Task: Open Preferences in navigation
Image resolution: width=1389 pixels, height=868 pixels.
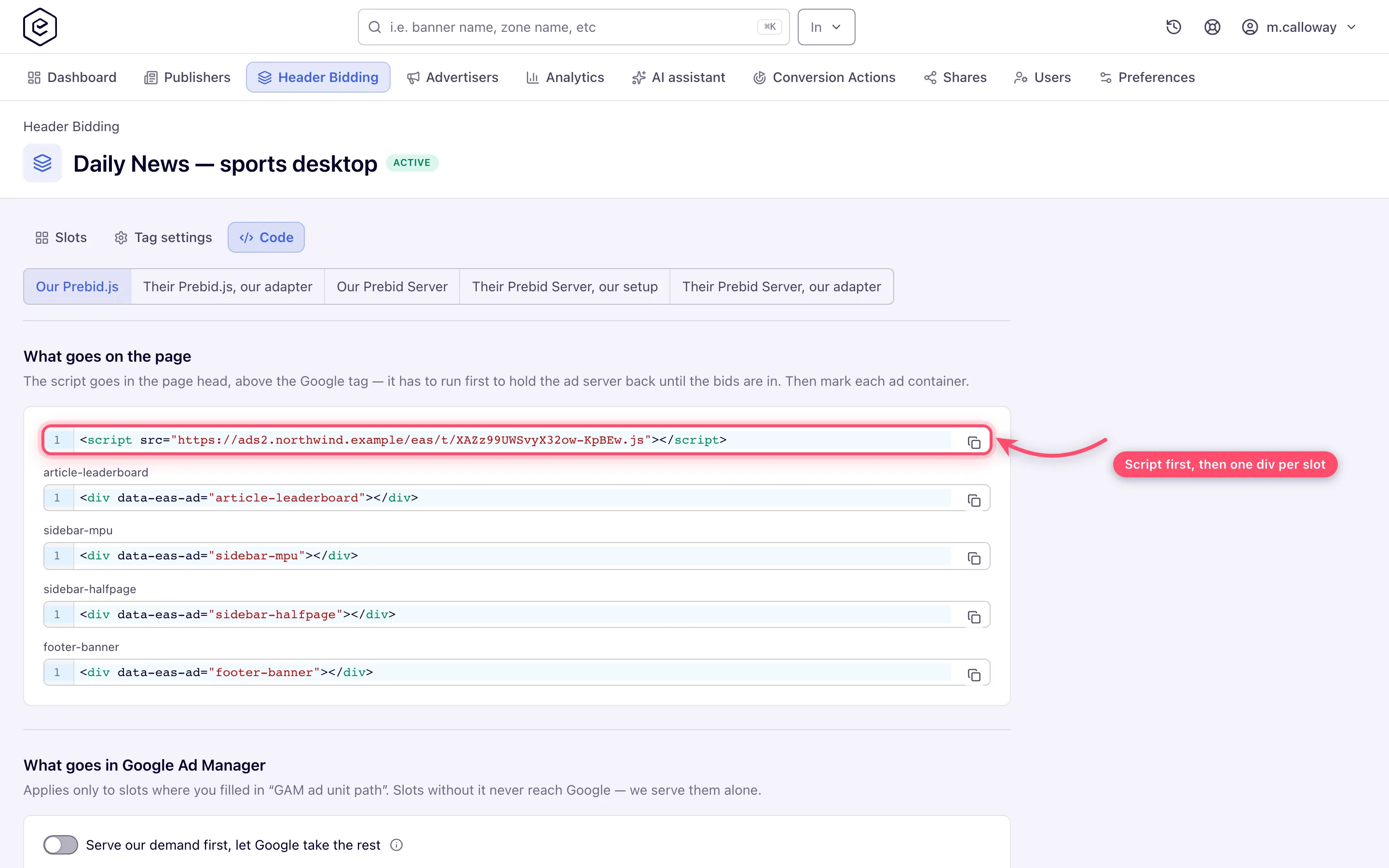Action: click(x=1146, y=77)
